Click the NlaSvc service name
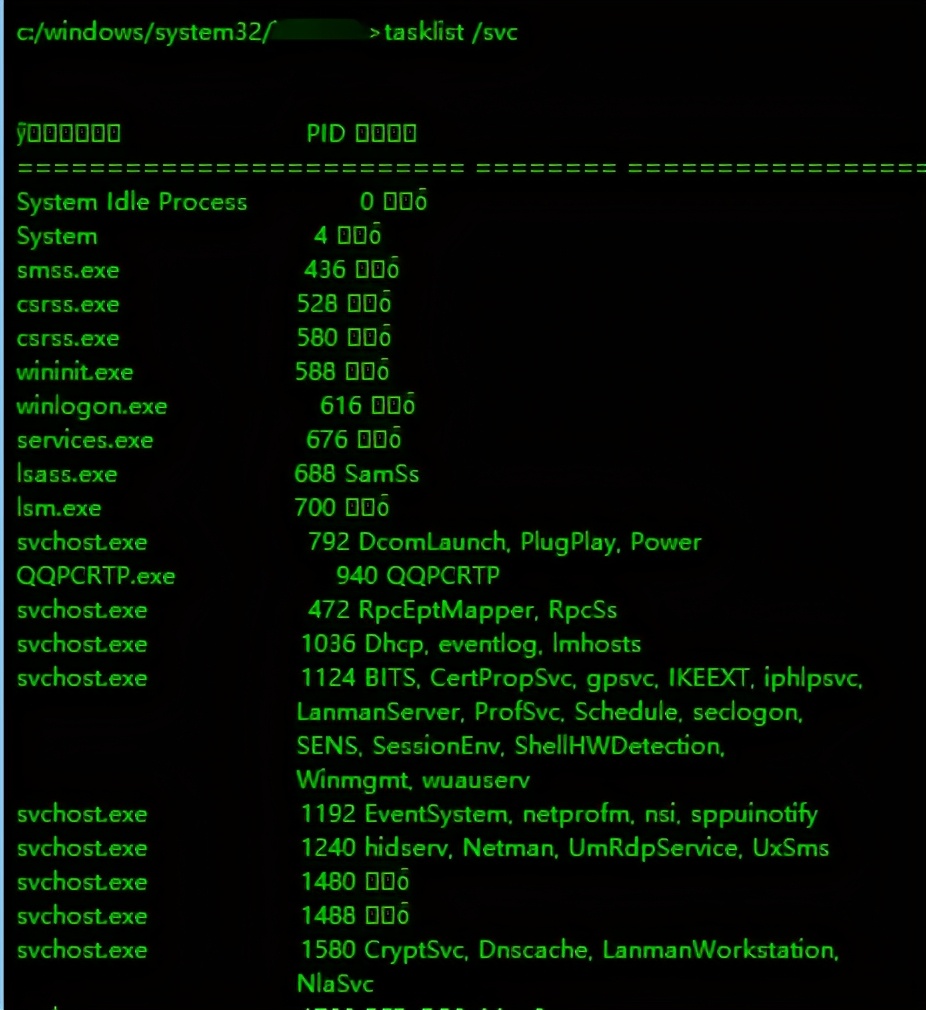 point(336,984)
